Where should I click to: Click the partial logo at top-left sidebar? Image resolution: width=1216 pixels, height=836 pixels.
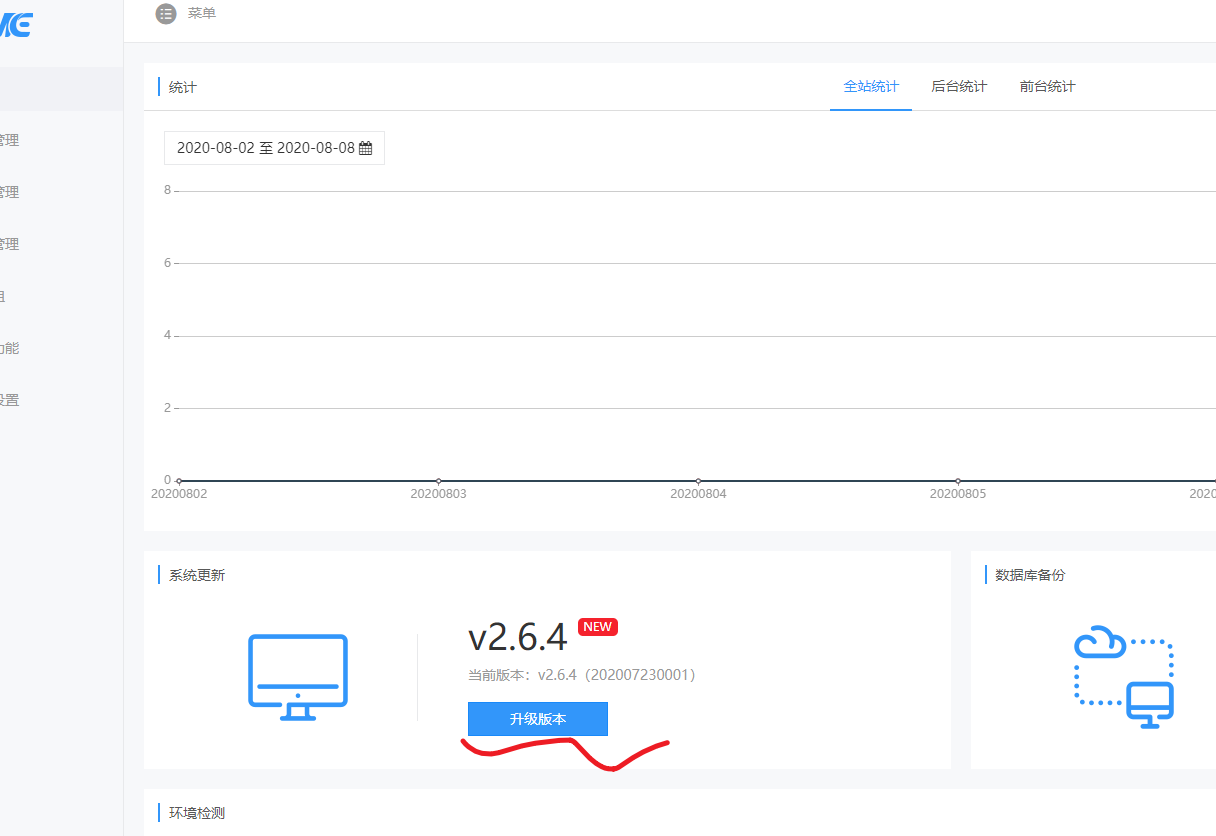tap(15, 26)
